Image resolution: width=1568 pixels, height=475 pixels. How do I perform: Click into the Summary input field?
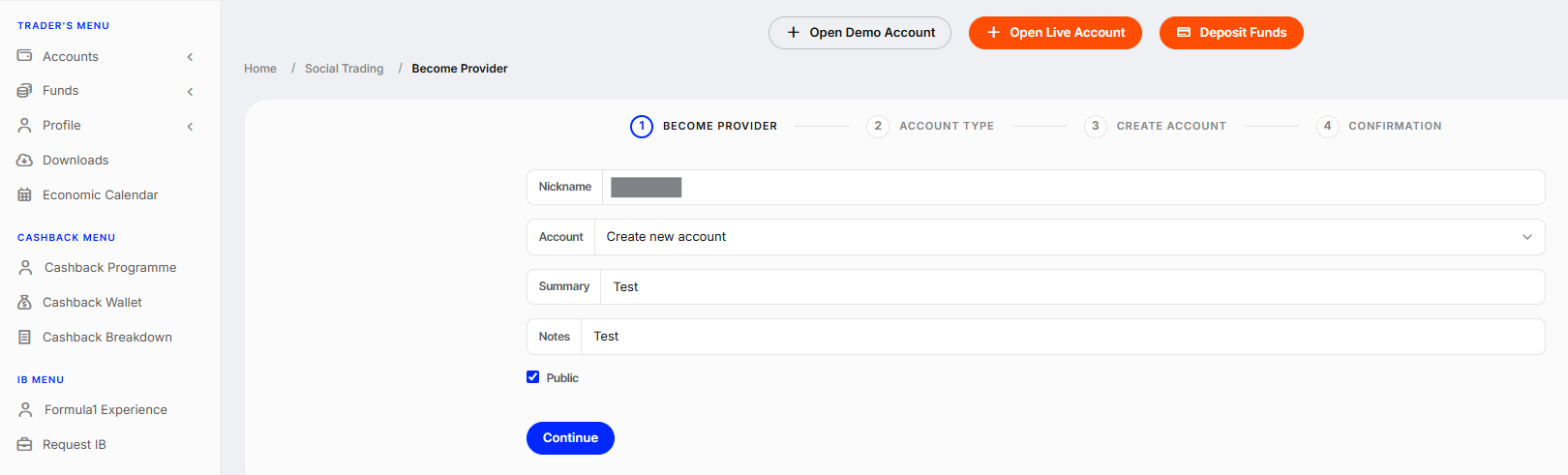[x=1072, y=287]
